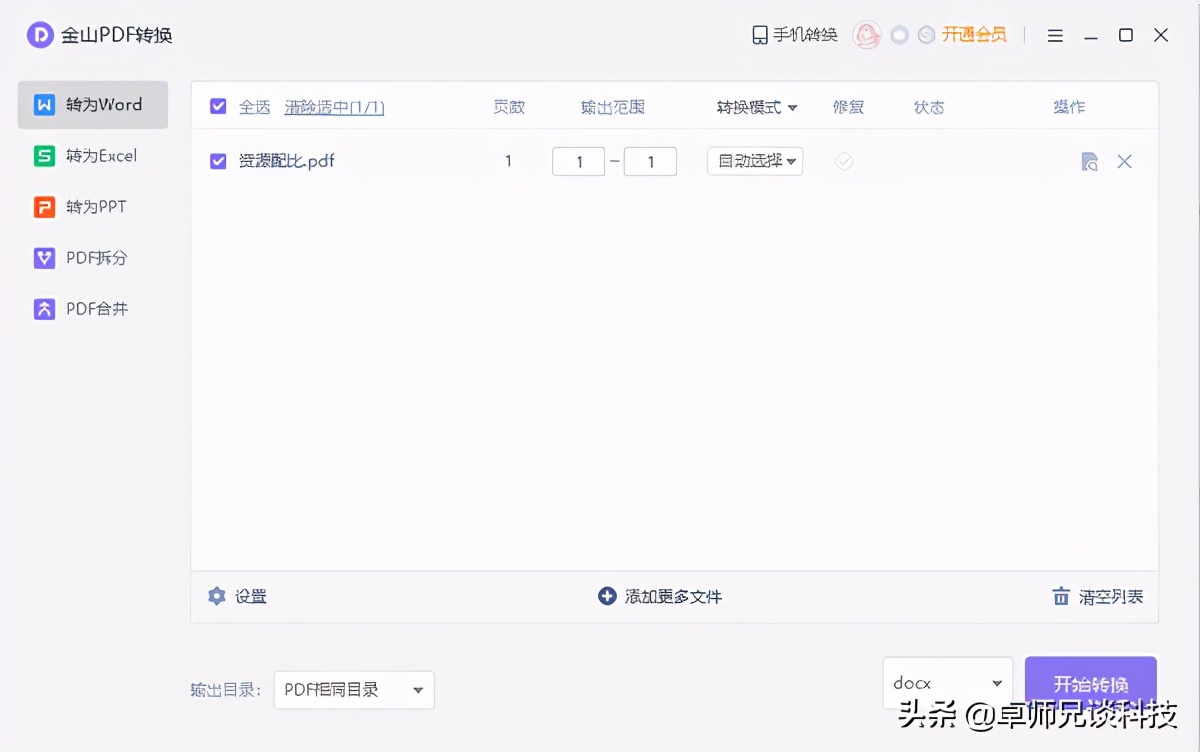Click the 修复 column header

click(848, 107)
